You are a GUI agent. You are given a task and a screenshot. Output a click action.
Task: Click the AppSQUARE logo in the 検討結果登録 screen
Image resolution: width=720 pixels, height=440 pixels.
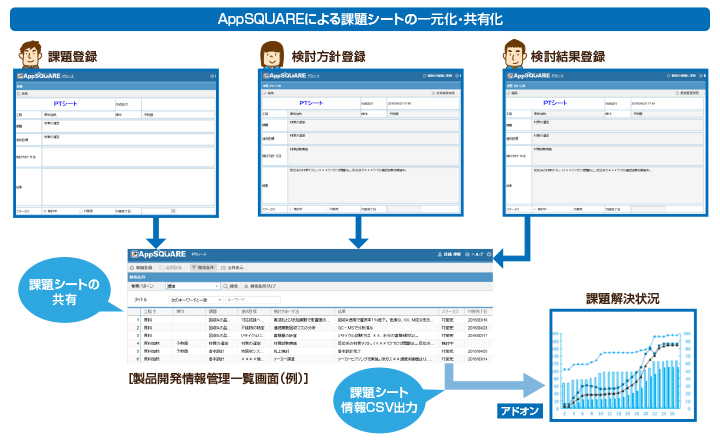[x=529, y=75]
